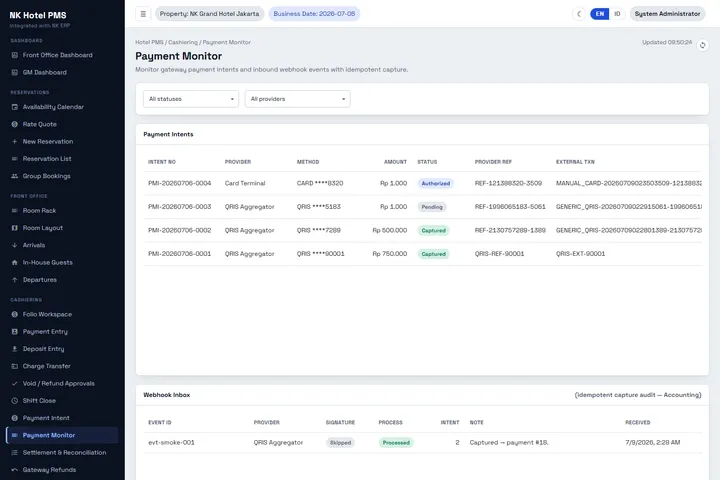Image resolution: width=720 pixels, height=480 pixels.
Task: Click the Charge Transfer icon
Action: [15, 367]
